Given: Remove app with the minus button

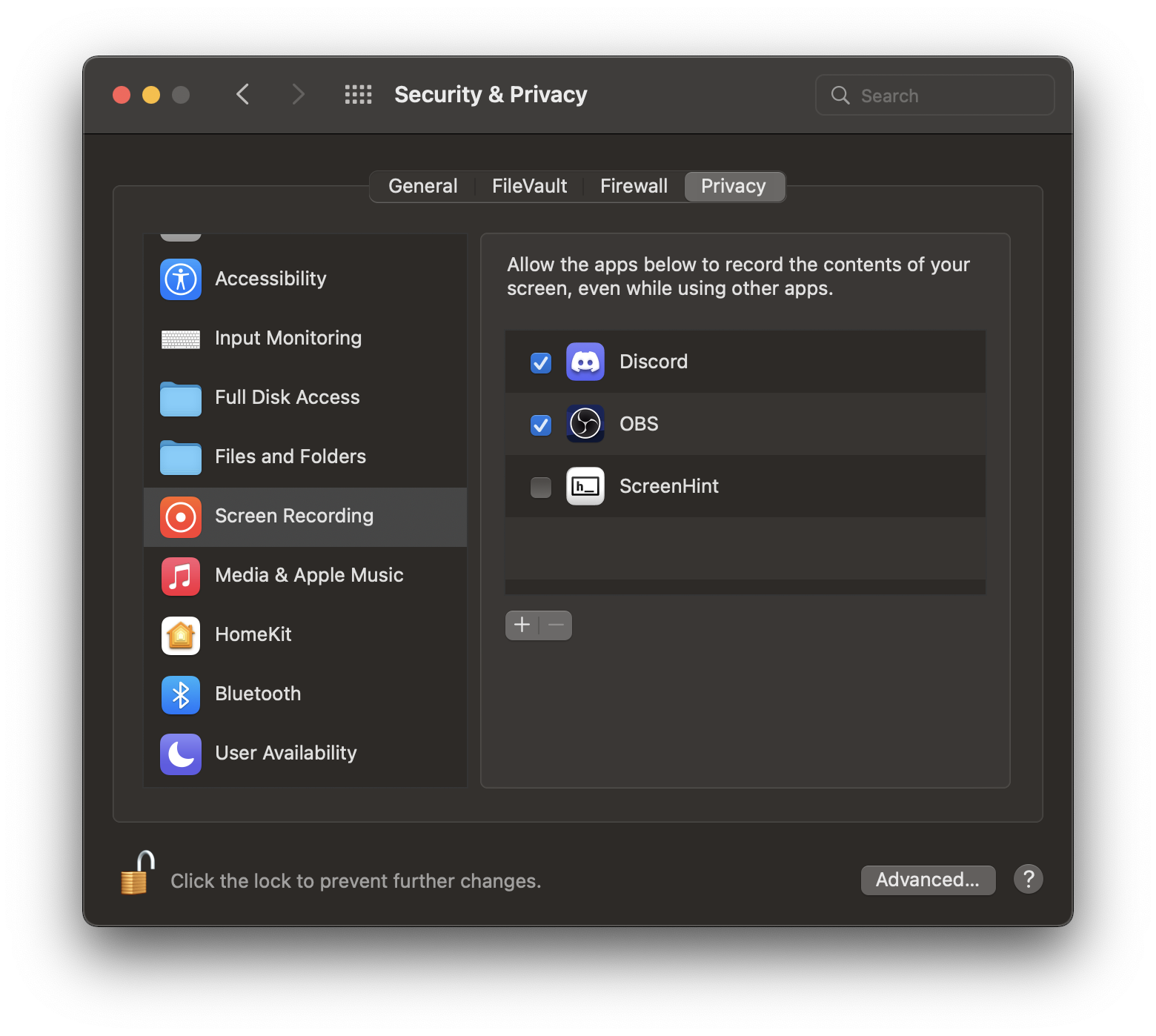Looking at the screenshot, I should coord(556,625).
